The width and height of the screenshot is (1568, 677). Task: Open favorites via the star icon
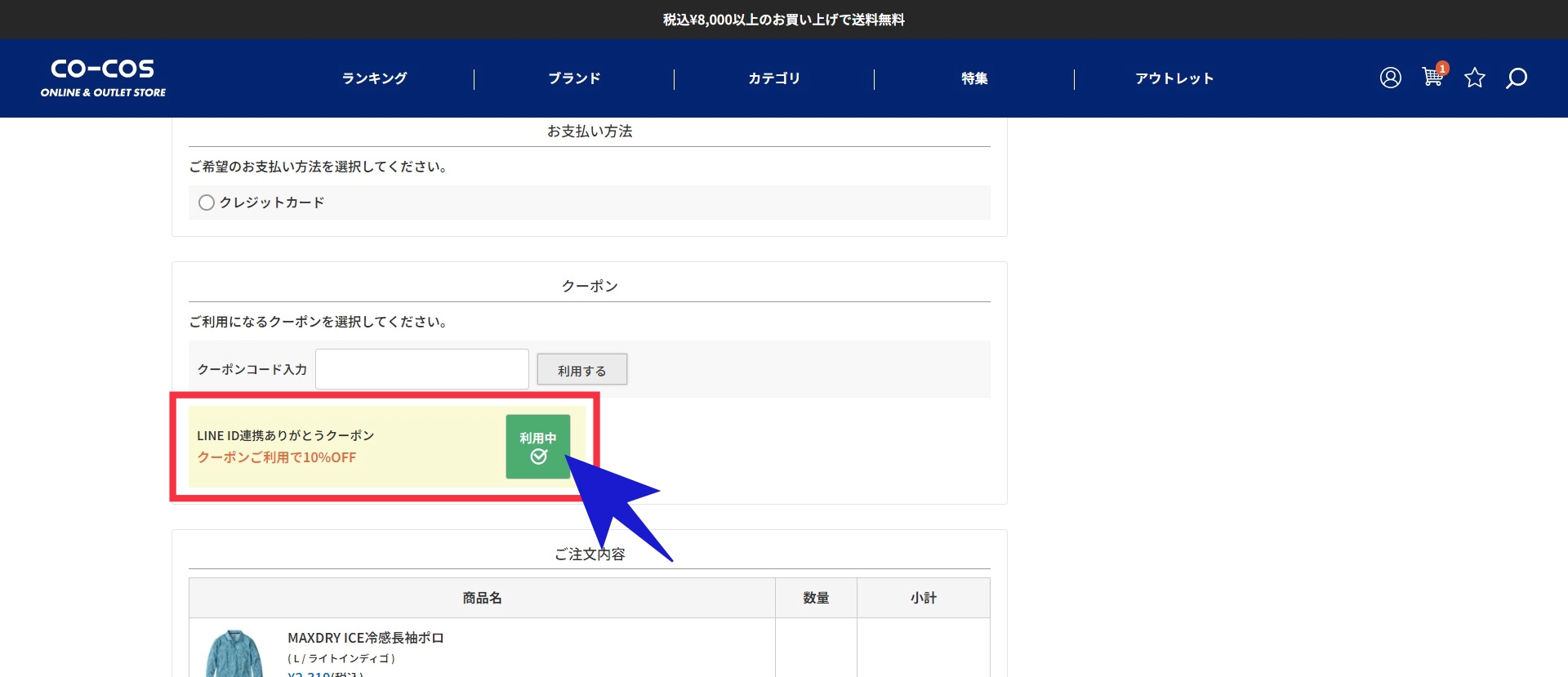point(1474,78)
